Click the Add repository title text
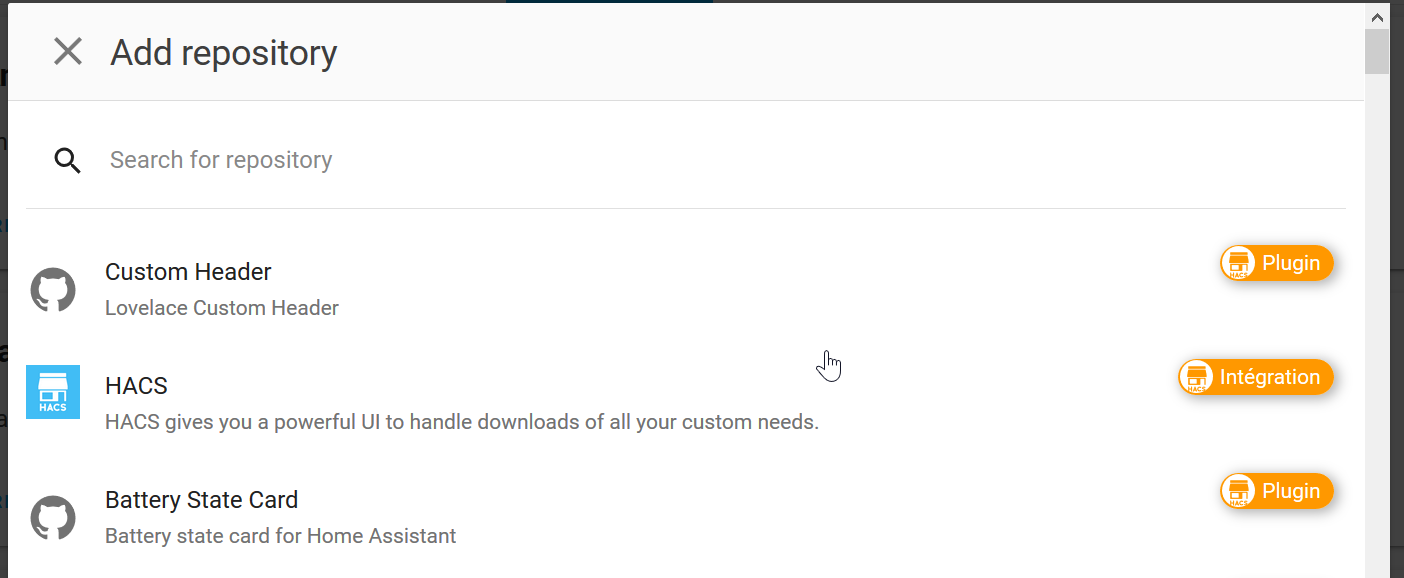This screenshot has width=1404, height=578. (x=223, y=52)
